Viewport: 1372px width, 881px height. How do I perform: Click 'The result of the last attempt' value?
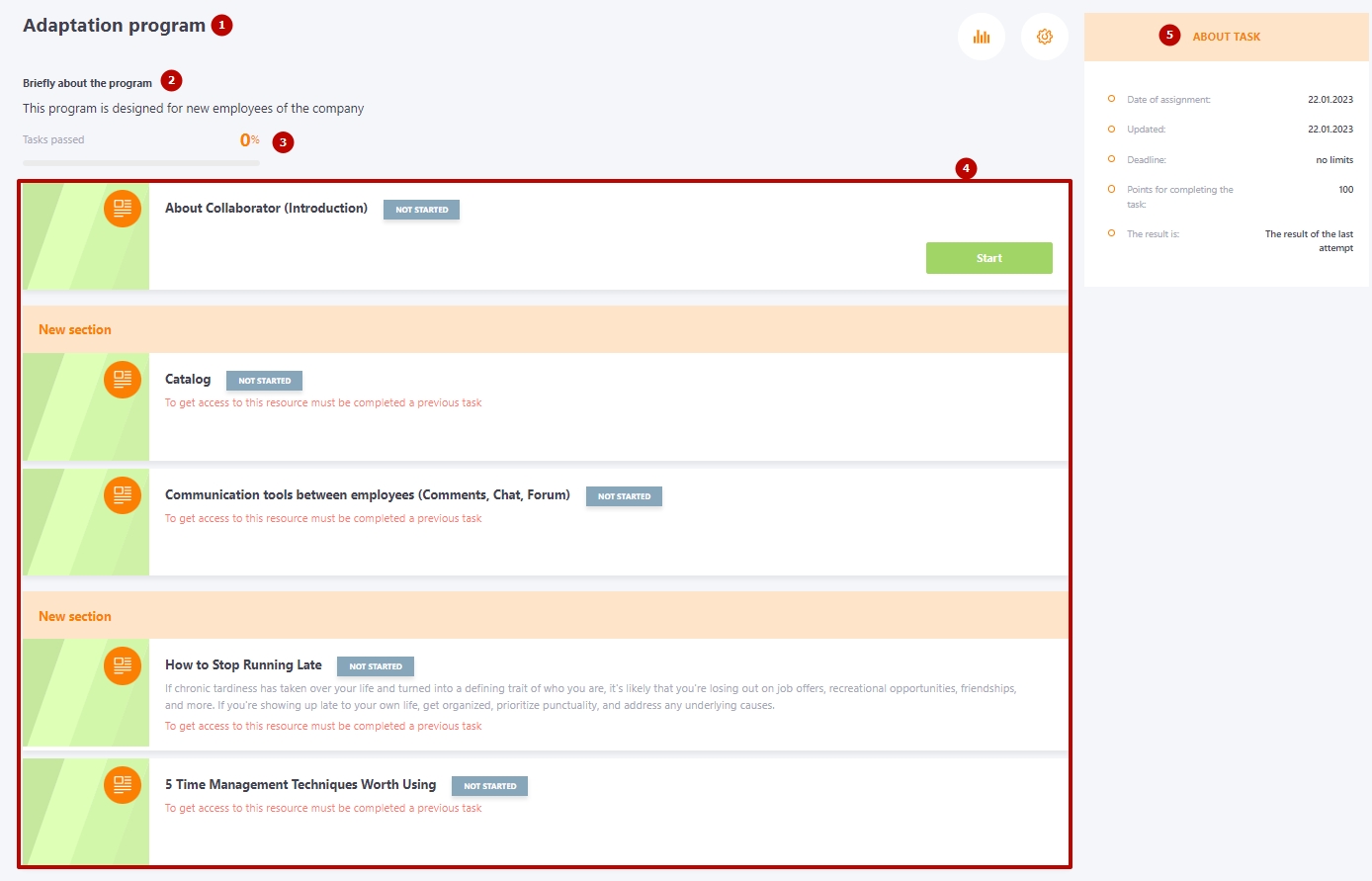1310,241
